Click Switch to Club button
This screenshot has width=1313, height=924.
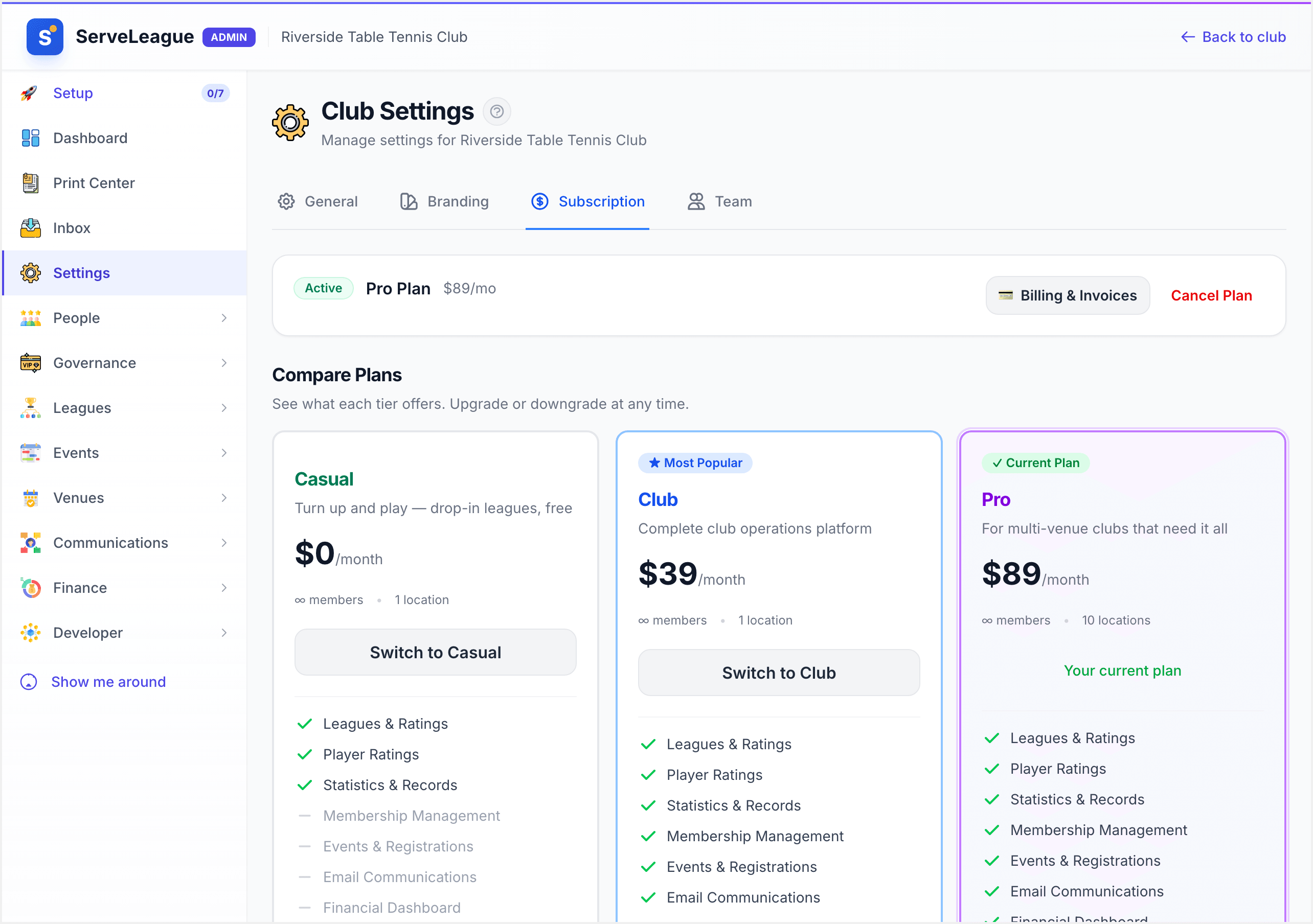click(779, 673)
